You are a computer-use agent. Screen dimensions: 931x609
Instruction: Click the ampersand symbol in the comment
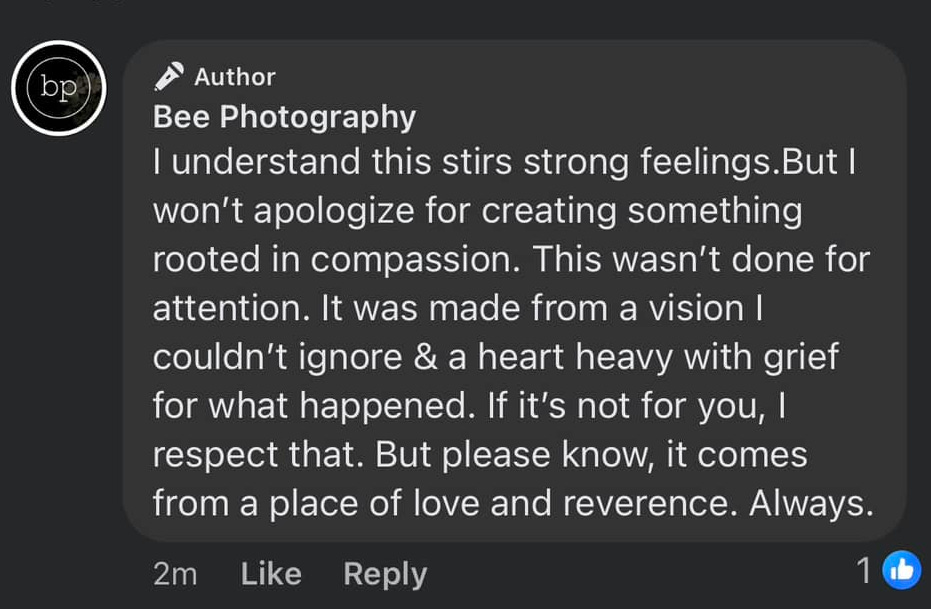tap(425, 357)
